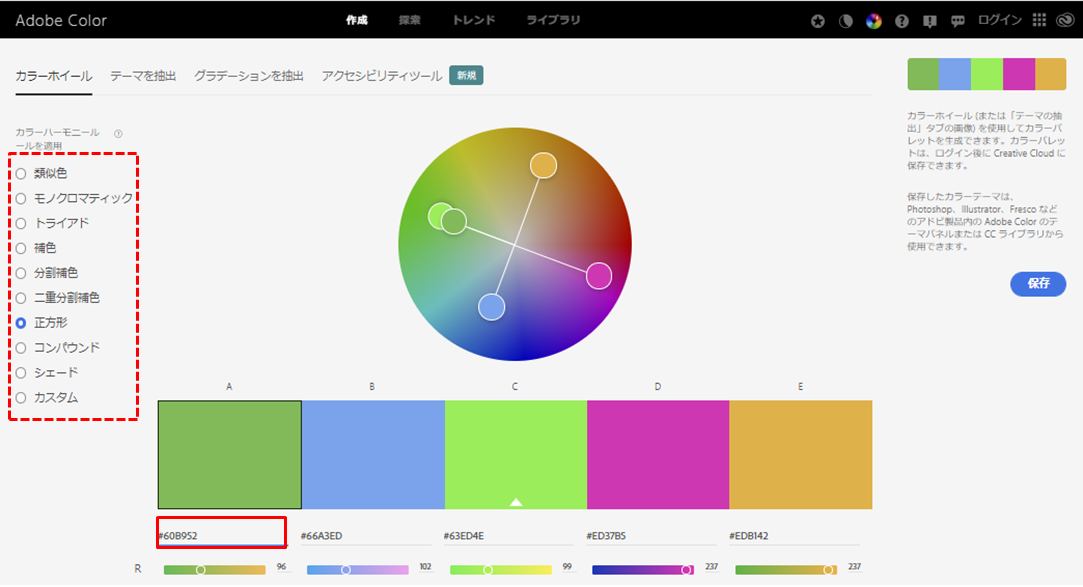
Task: Click the R slider for color D
Action: click(x=643, y=570)
